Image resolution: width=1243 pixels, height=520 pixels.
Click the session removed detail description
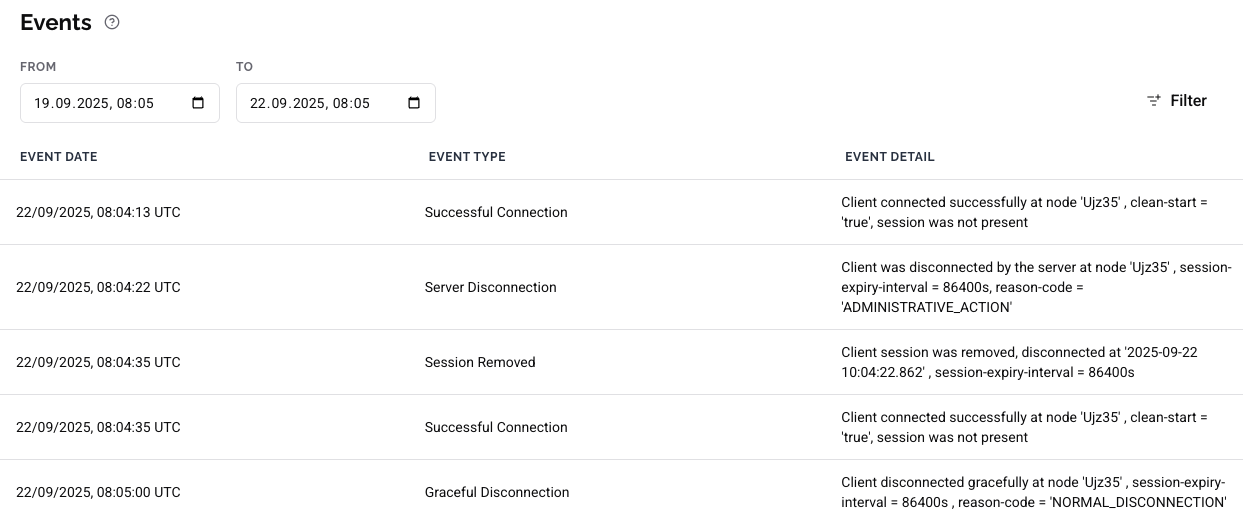(1018, 362)
